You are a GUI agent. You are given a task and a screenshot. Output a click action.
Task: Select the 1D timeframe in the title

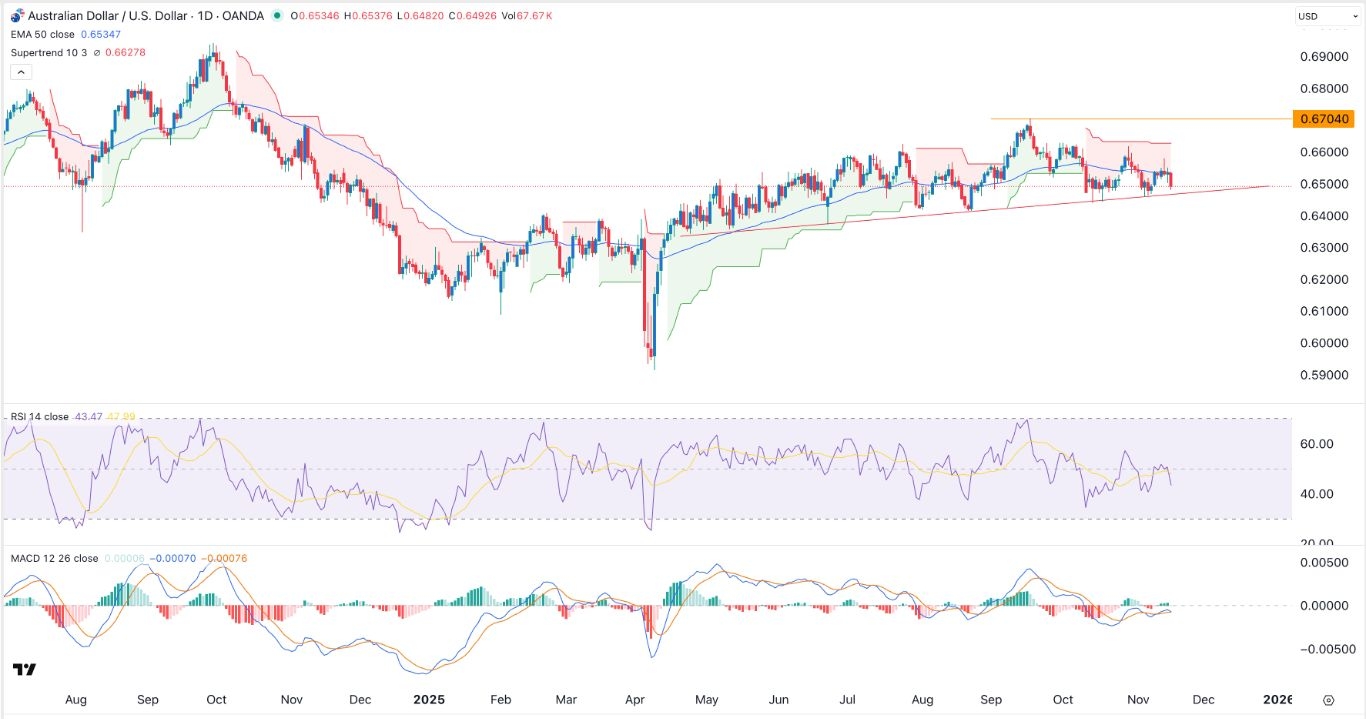click(205, 16)
